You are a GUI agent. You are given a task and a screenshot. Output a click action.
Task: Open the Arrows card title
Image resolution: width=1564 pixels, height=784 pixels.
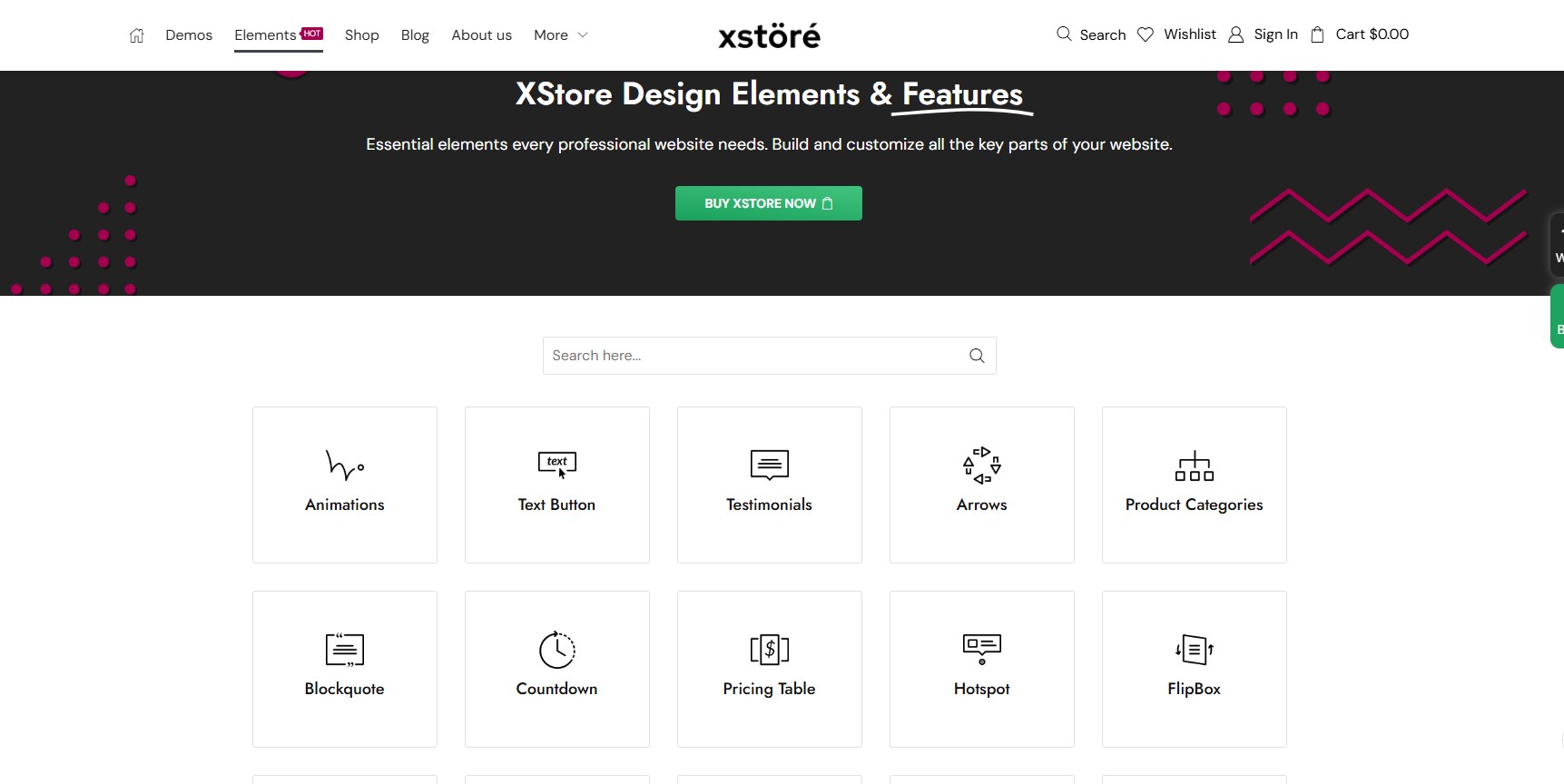tap(982, 505)
